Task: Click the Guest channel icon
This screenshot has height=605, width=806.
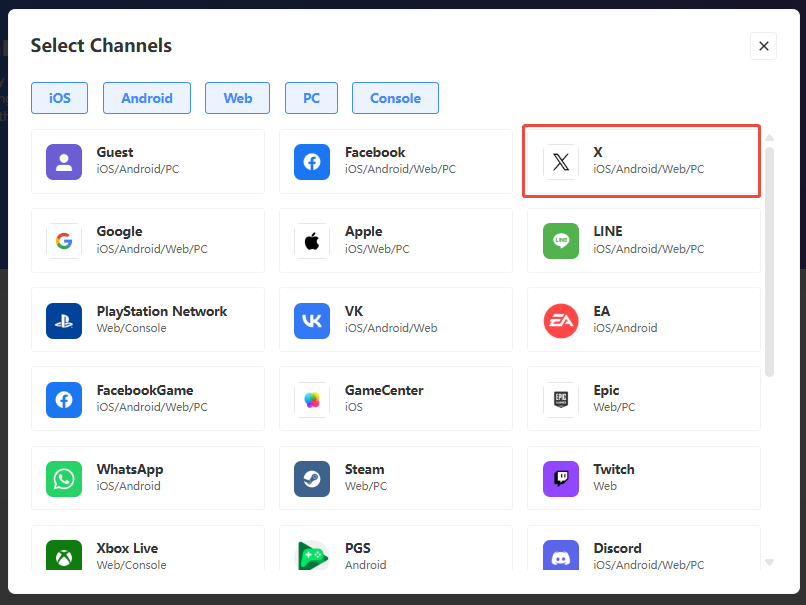Action: click(64, 161)
